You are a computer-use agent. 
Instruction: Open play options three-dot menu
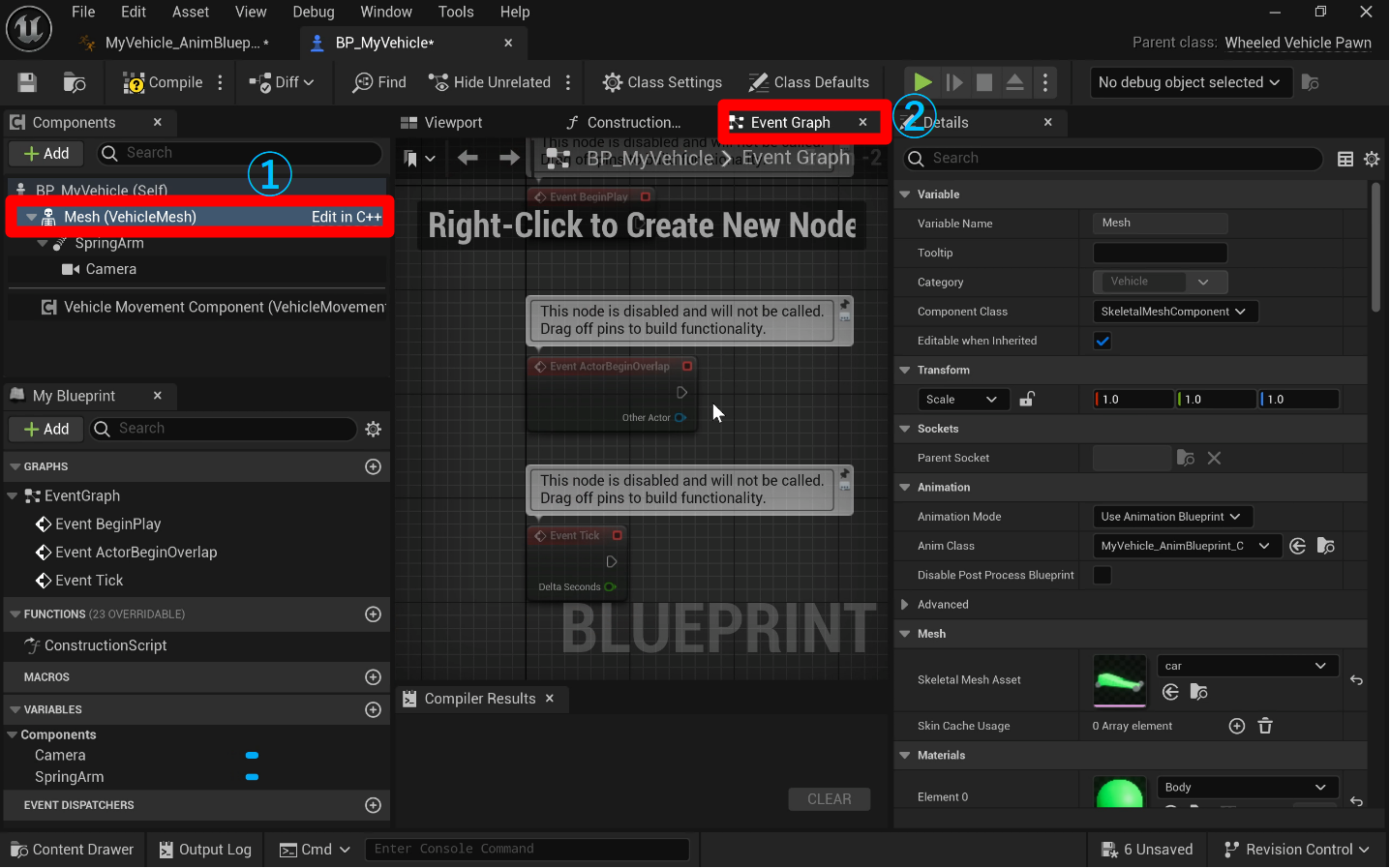(1045, 82)
